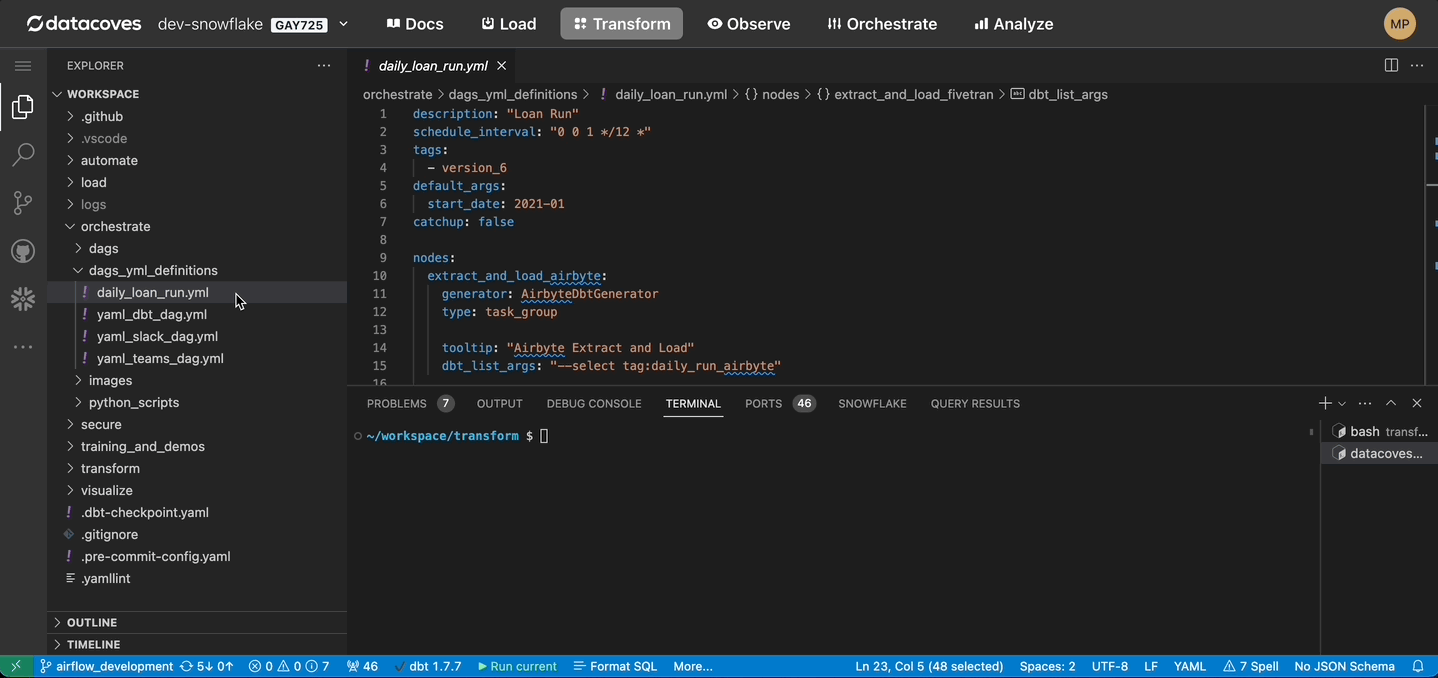The height and width of the screenshot is (678, 1438).
Task: Click Format SQL in status bar
Action: (x=615, y=666)
